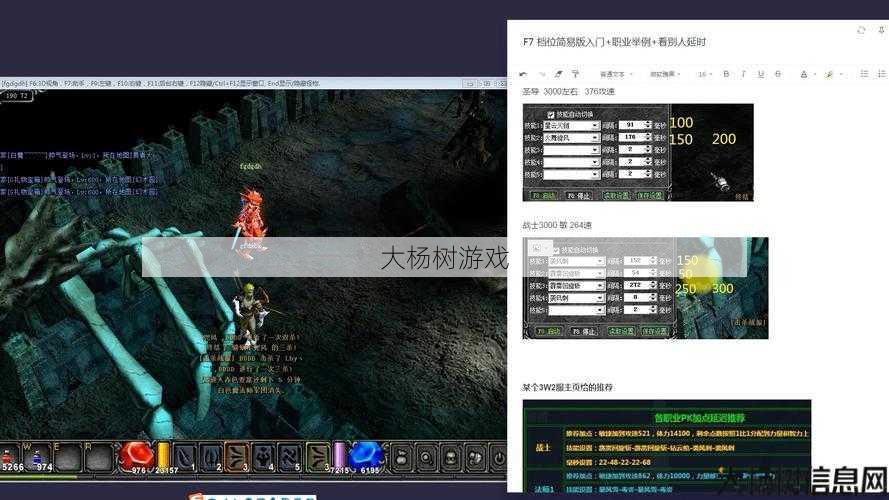Click the green experience bar below the potion slots
This screenshot has width=889, height=500.
(39, 476)
